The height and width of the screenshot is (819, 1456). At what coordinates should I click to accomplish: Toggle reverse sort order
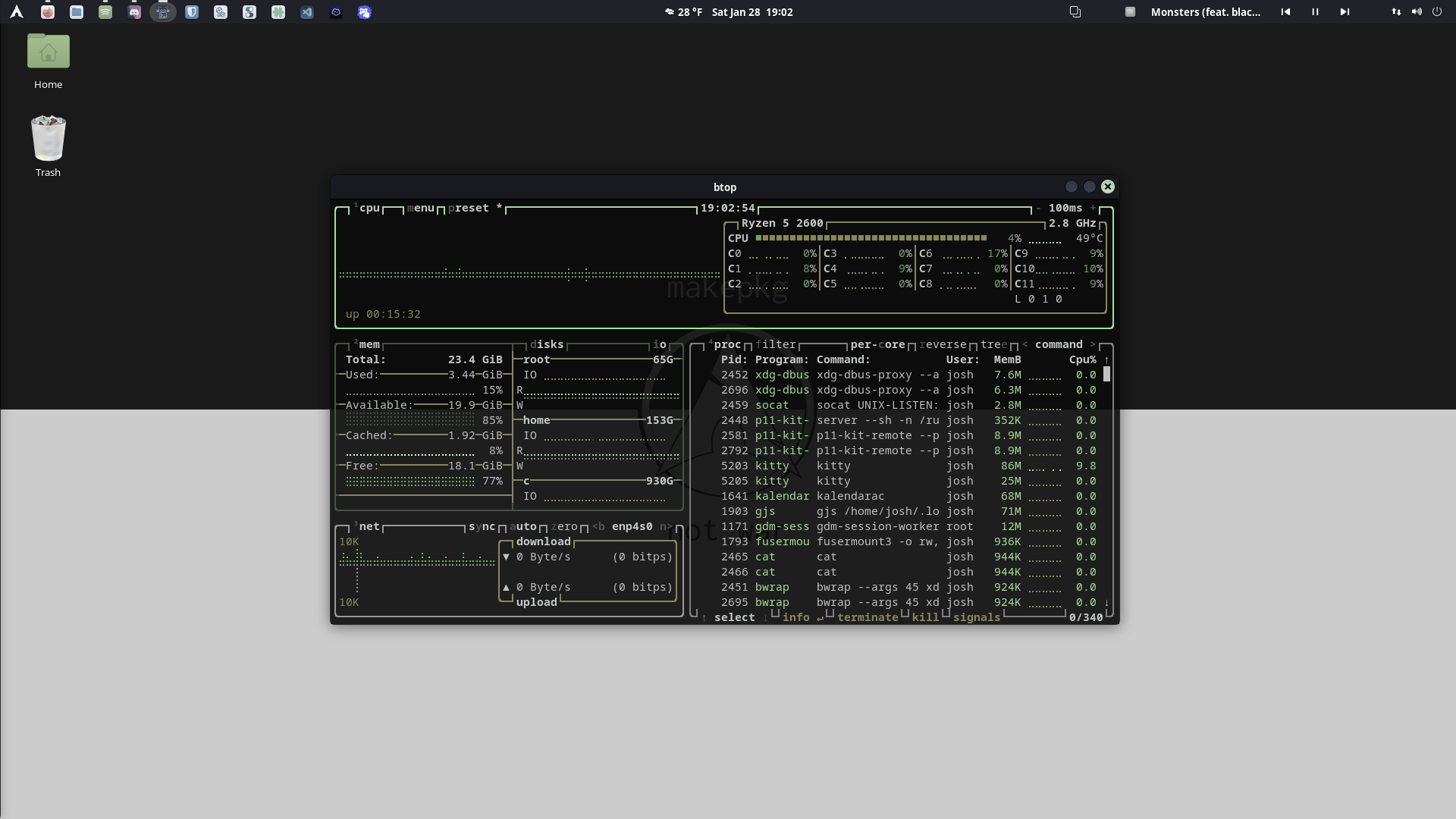click(943, 344)
